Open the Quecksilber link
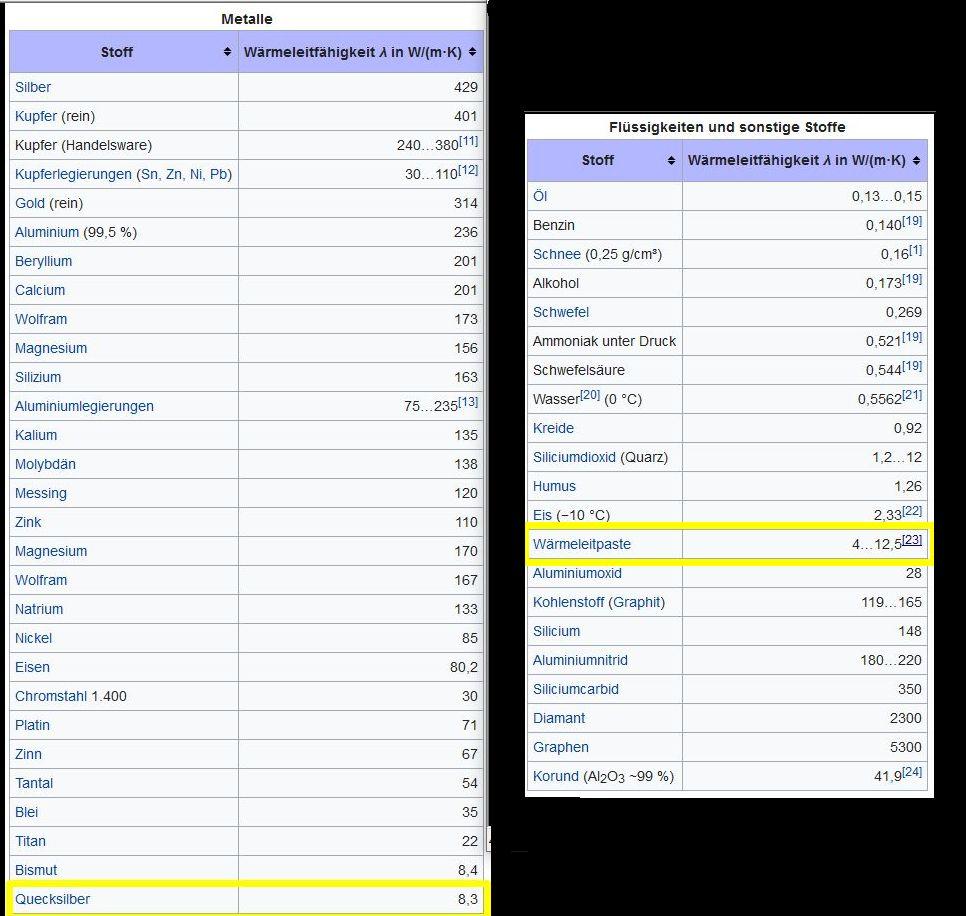The image size is (966, 916). coord(52,899)
